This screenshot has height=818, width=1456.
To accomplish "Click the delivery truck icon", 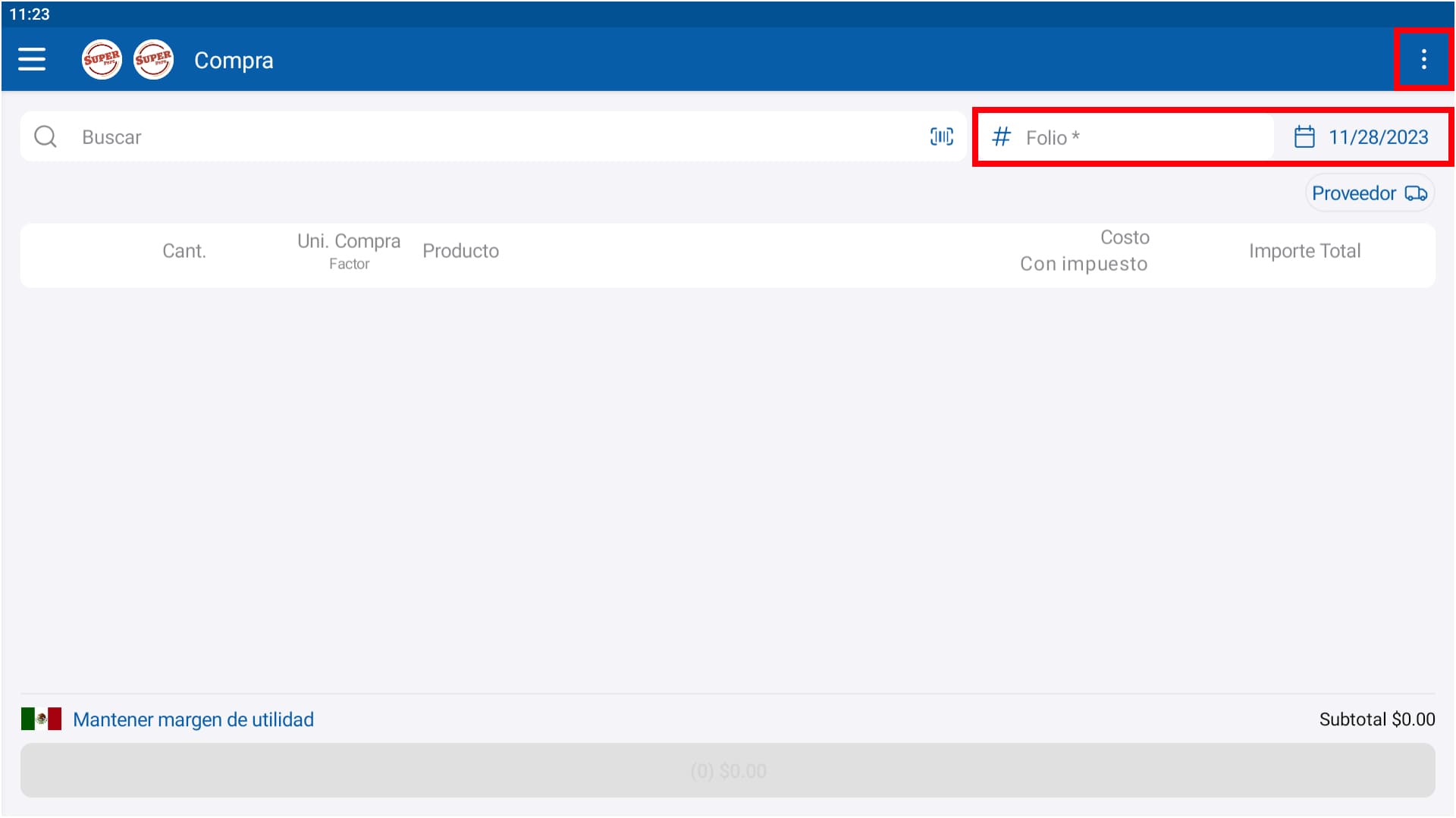I will [1415, 193].
